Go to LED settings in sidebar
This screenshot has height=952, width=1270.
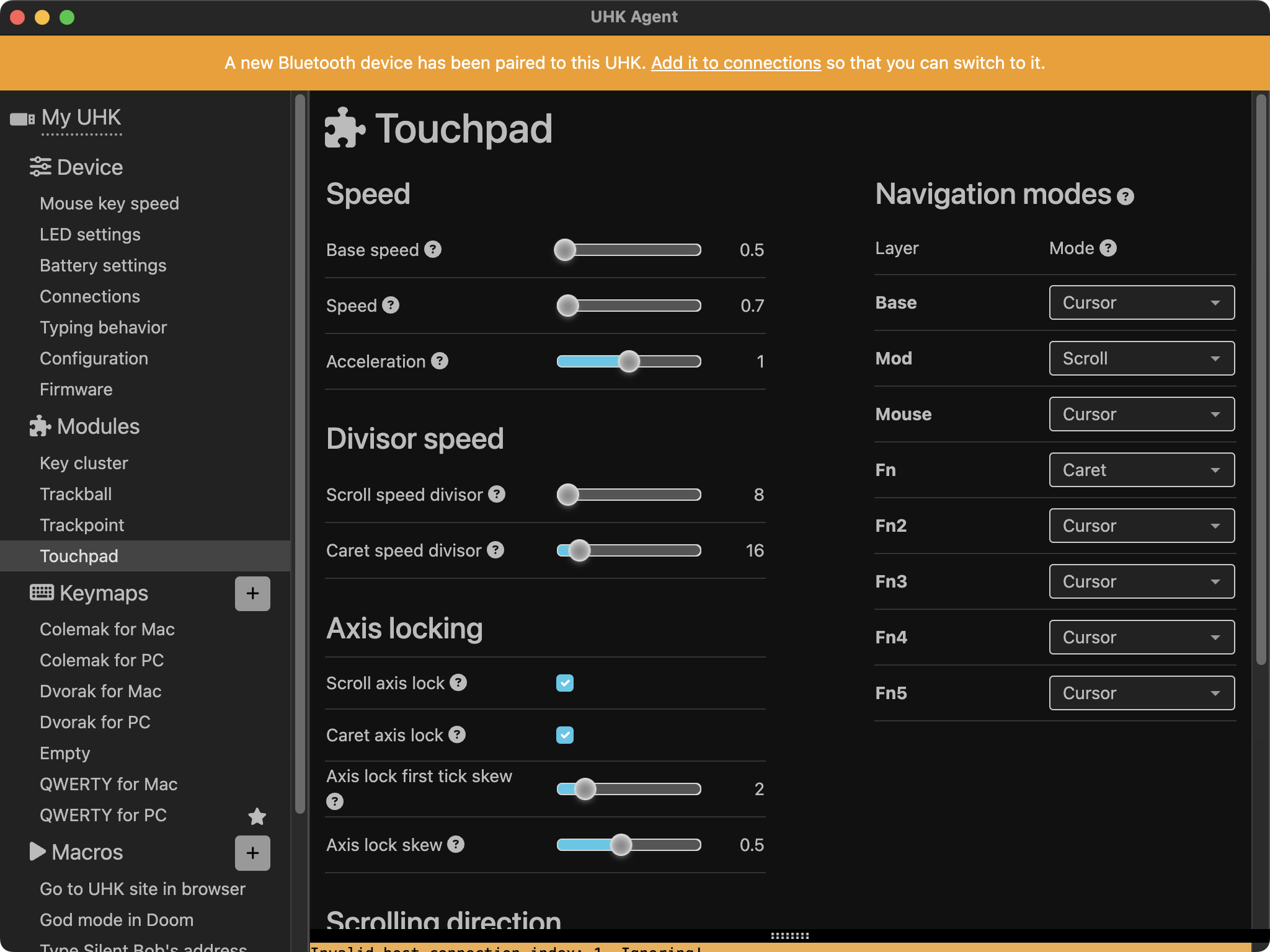tap(90, 234)
